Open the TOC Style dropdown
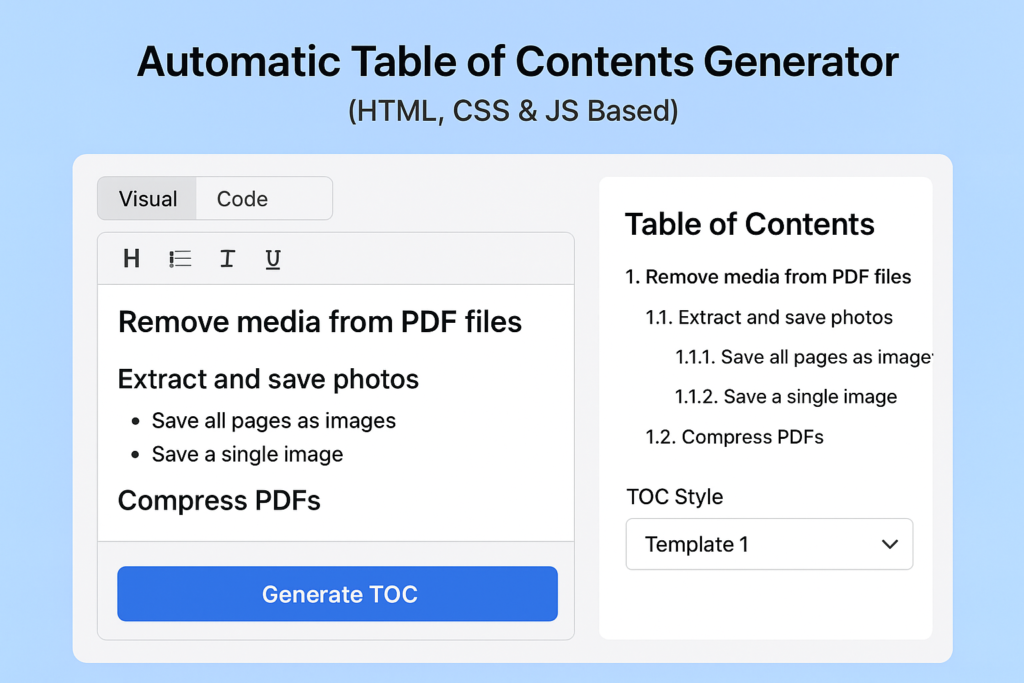1024x683 pixels. 769,544
